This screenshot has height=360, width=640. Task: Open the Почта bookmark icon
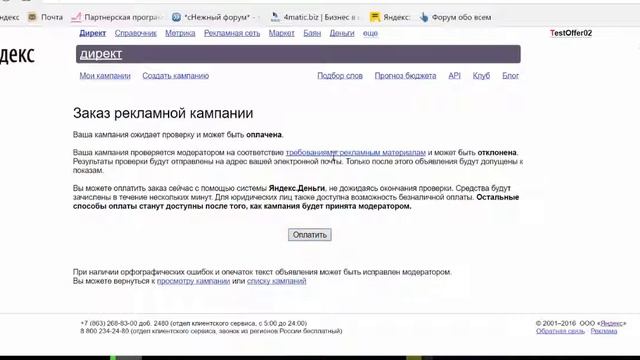click(x=32, y=17)
